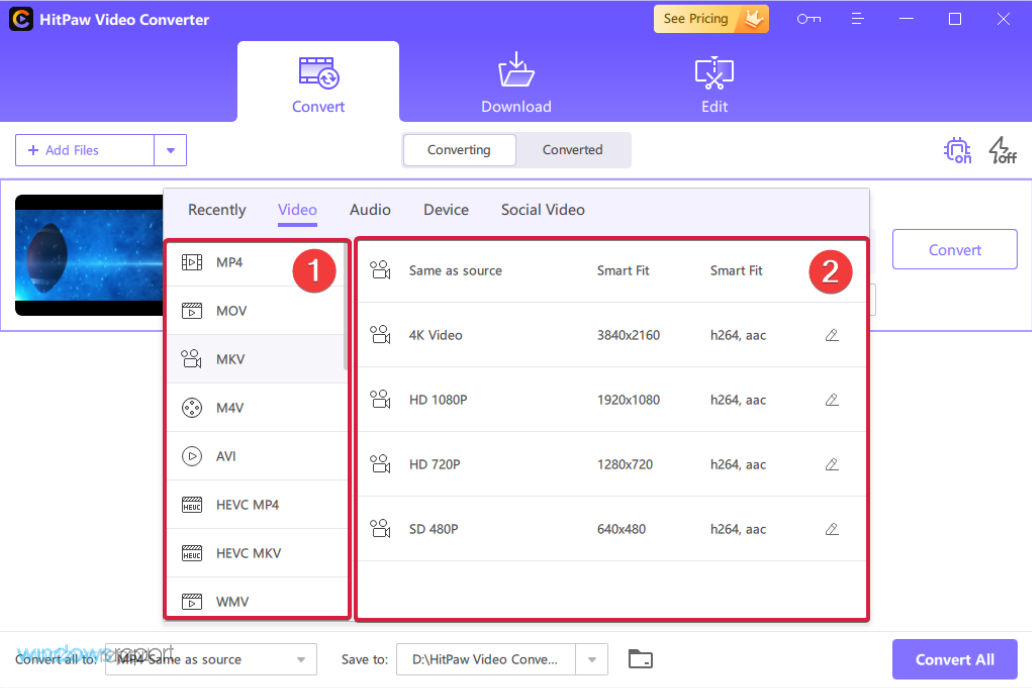Click the HEVC MKV icon
This screenshot has width=1032, height=688.
tap(192, 554)
